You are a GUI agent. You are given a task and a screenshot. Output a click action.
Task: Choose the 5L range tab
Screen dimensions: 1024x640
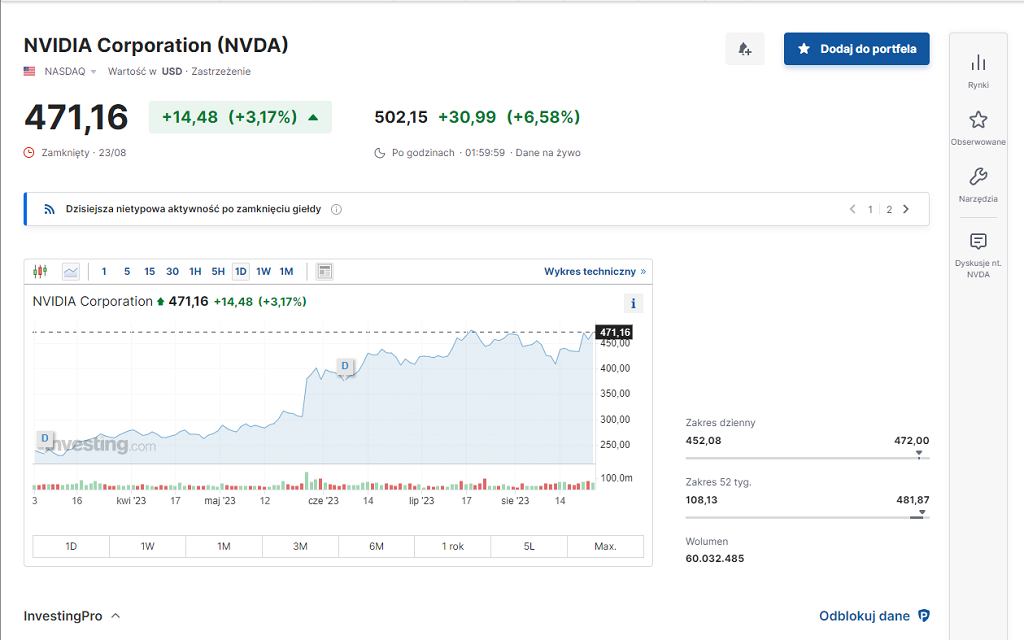click(x=529, y=546)
